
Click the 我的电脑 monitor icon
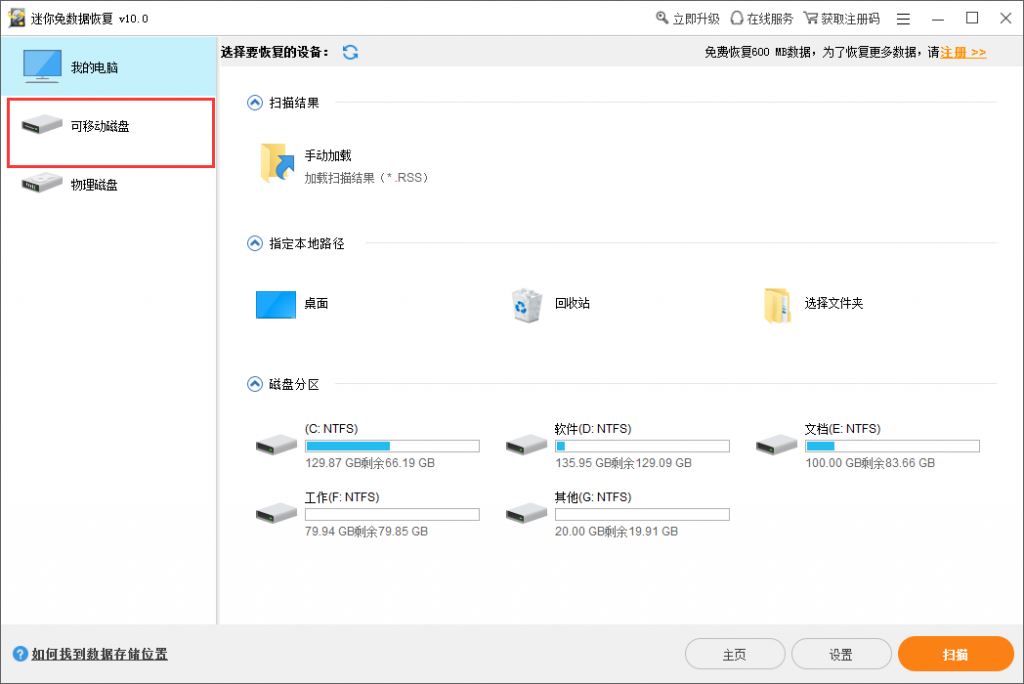click(42, 66)
